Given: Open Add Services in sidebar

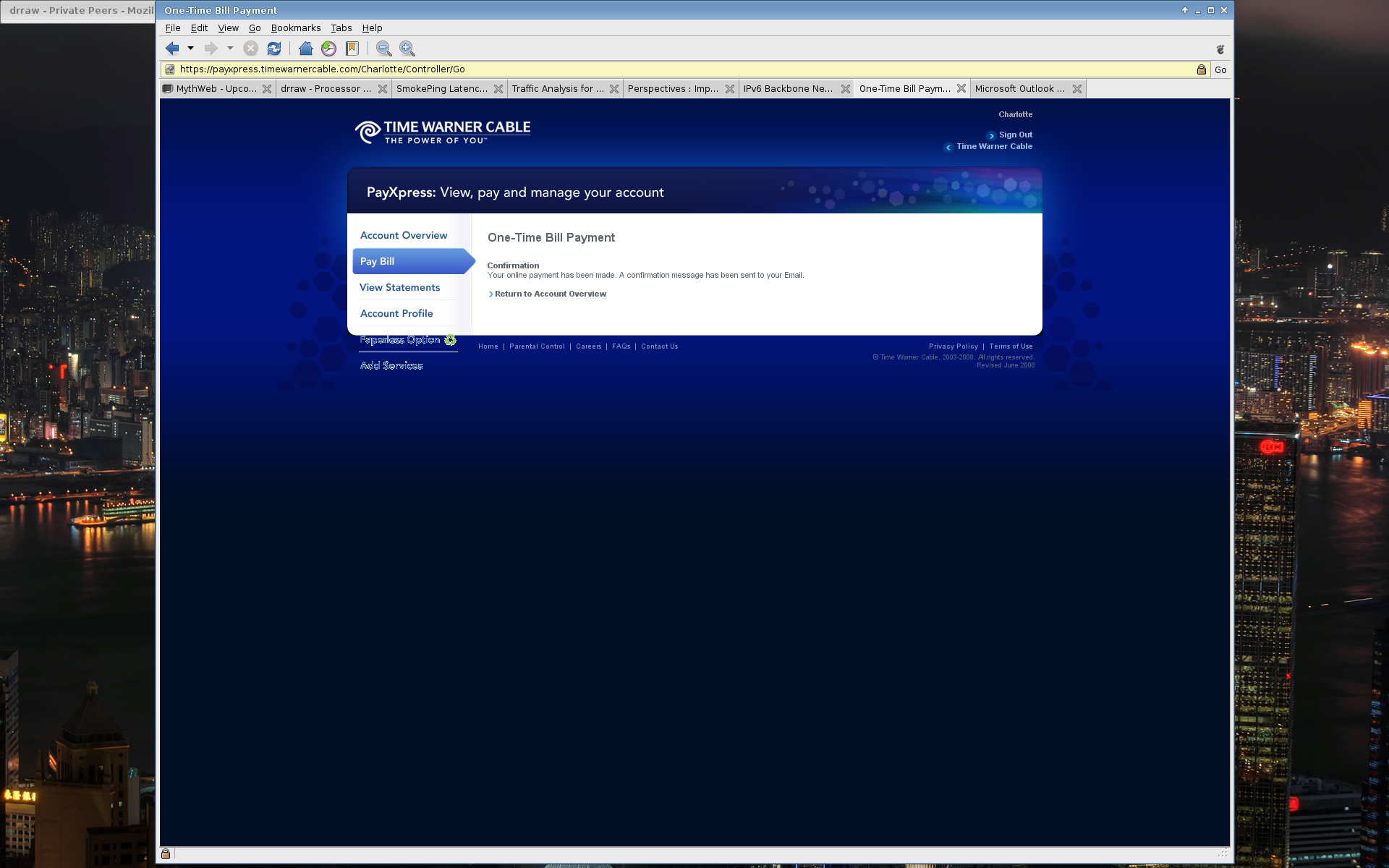Looking at the screenshot, I should click(391, 365).
